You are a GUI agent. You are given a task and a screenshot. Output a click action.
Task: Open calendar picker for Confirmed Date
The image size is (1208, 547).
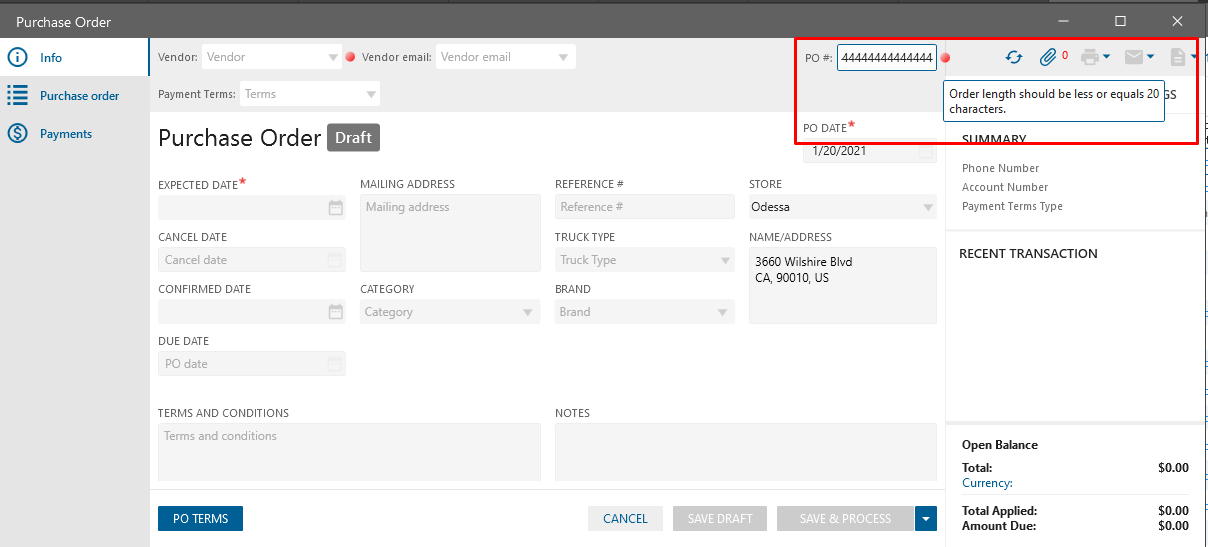[336, 312]
